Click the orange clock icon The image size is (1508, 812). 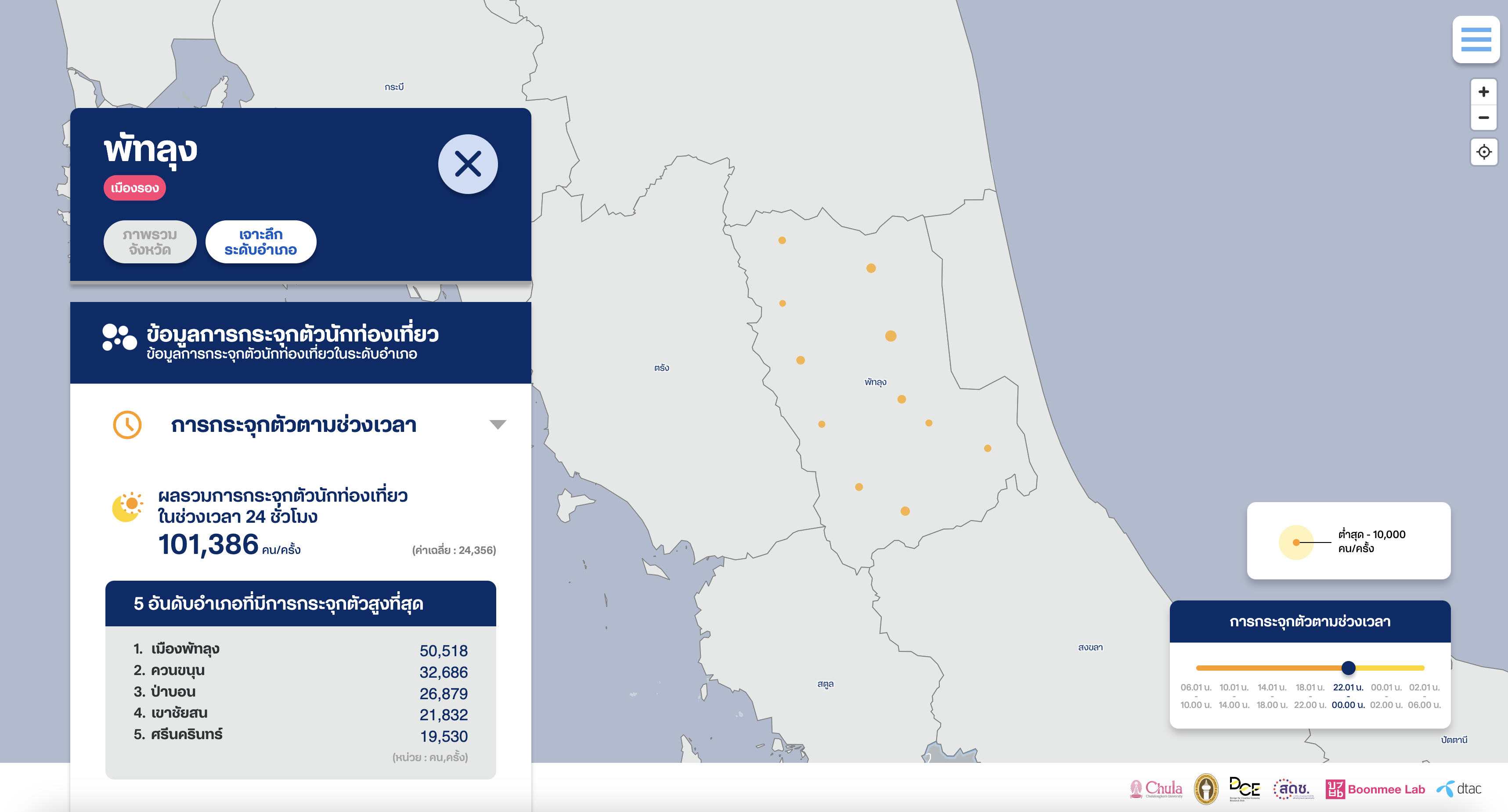(127, 425)
